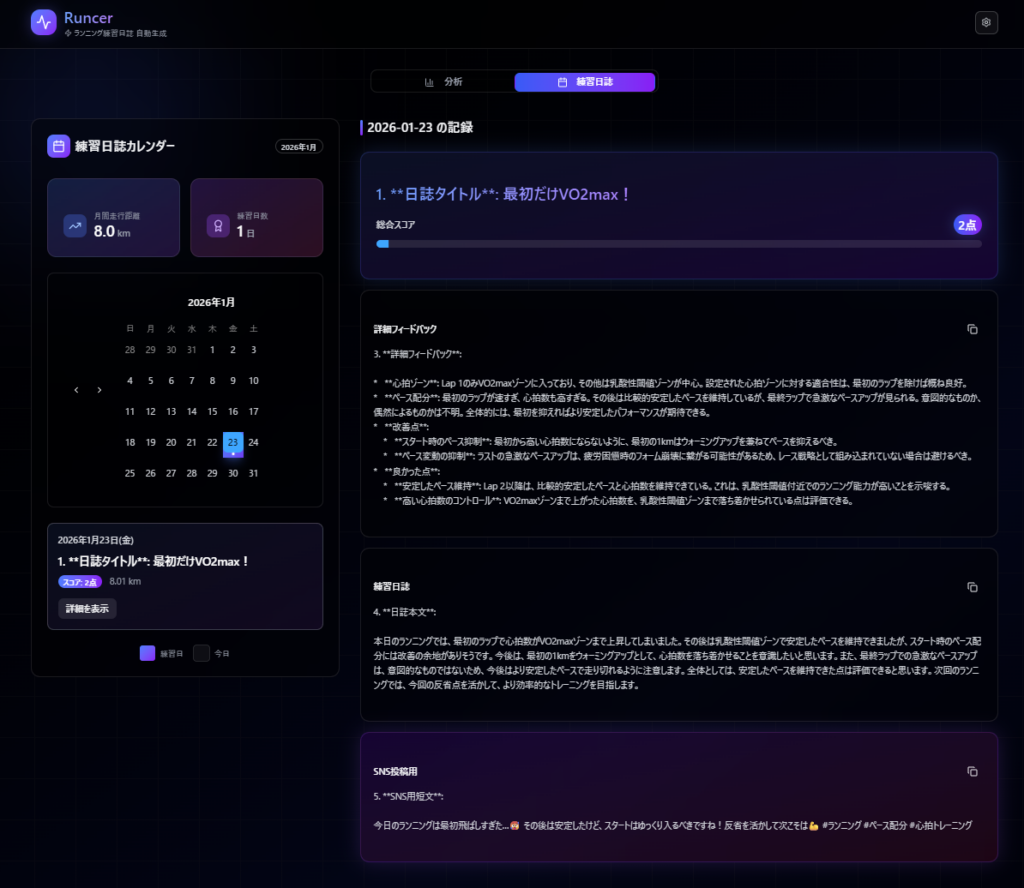Image resolution: width=1024 pixels, height=888 pixels.
Task: Click the 練習日数 award icon
Action: click(x=218, y=226)
